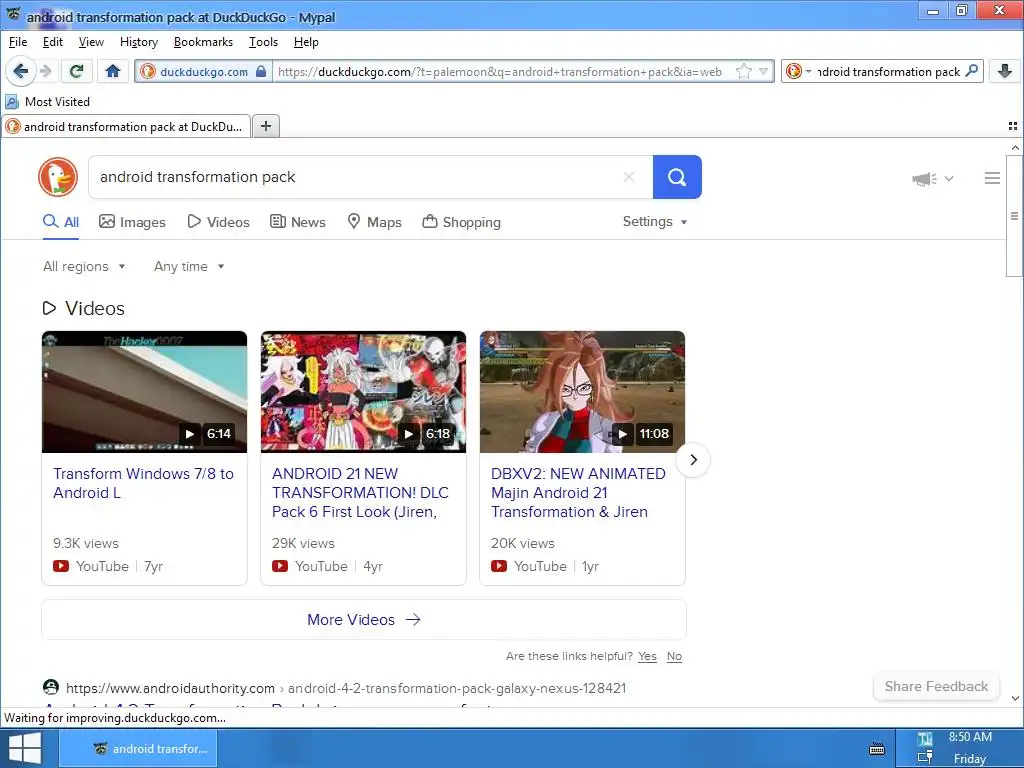The height and width of the screenshot is (768, 1024).
Task: Open the DuckDuckGo hamburger menu
Action: (x=992, y=178)
